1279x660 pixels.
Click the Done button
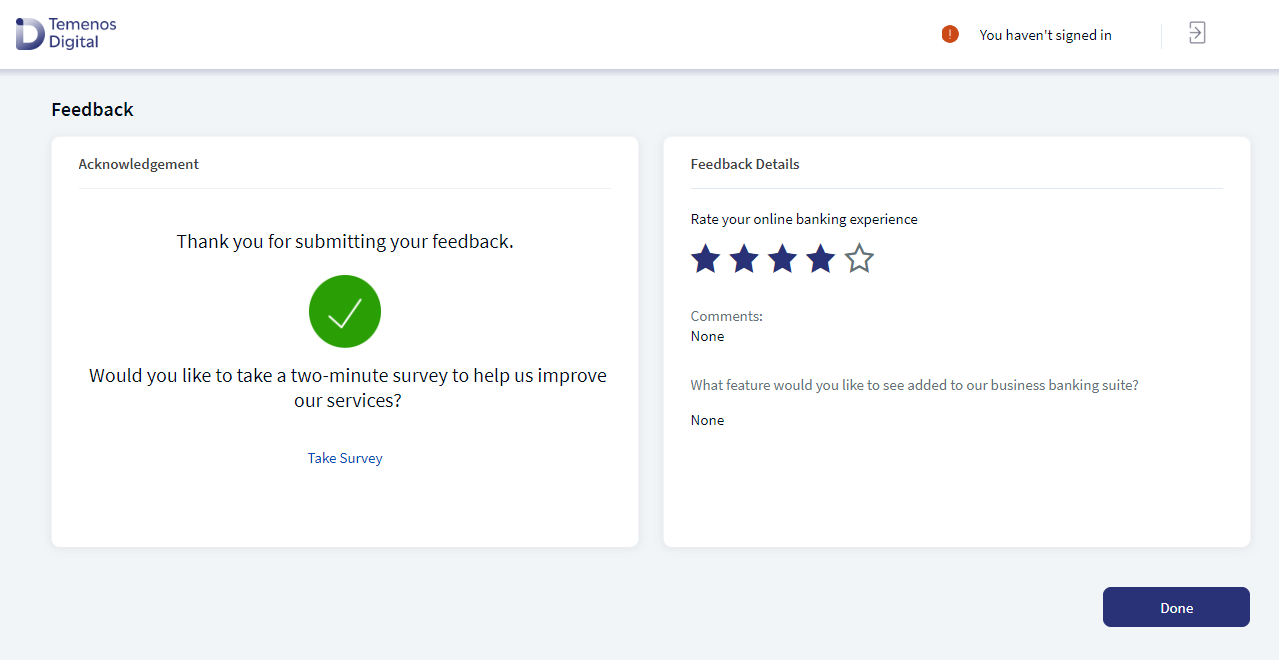1176,607
